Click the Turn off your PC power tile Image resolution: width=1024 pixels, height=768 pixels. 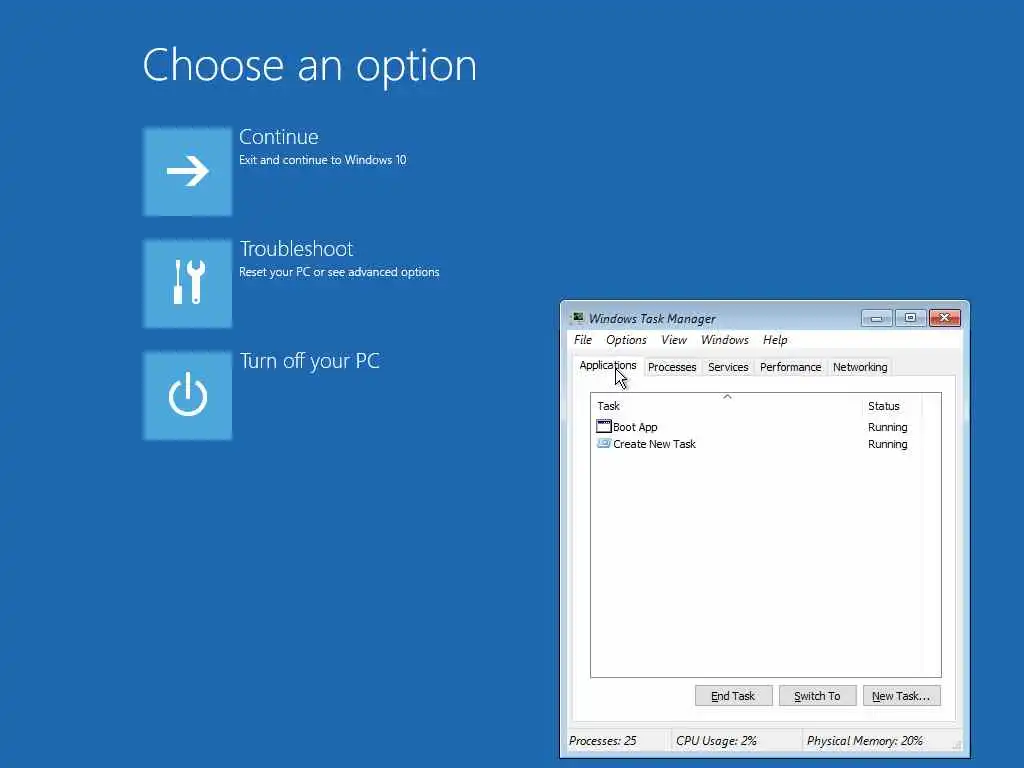point(187,395)
